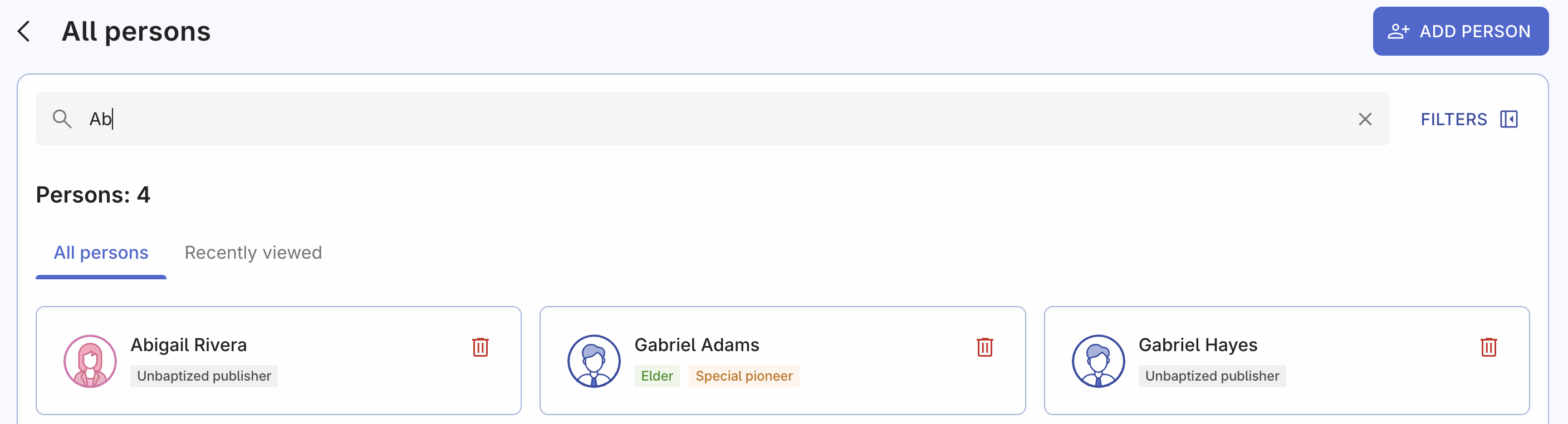
Task: Click the Add Person button
Action: pyautogui.click(x=1459, y=31)
